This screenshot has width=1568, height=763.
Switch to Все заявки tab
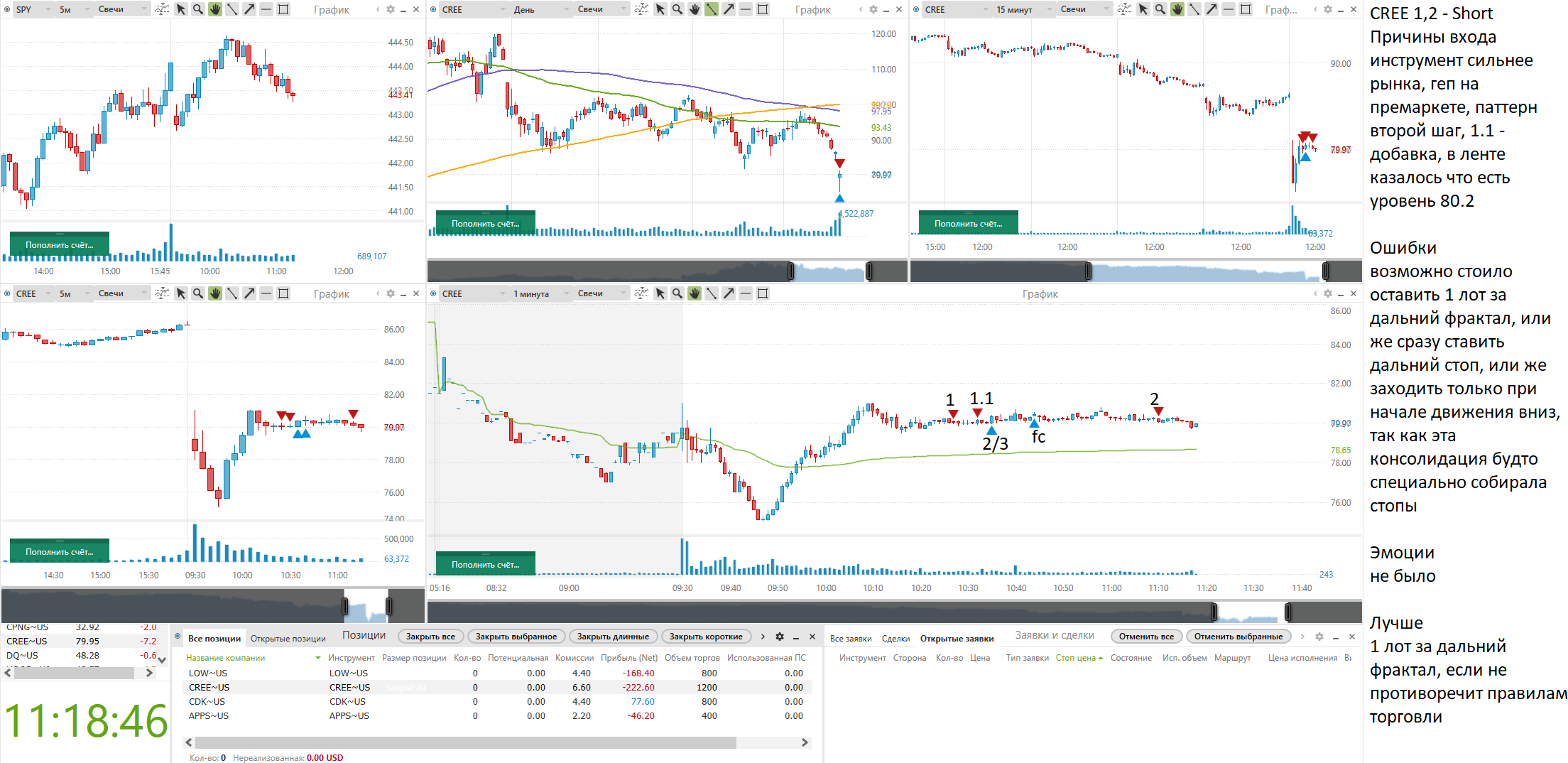[851, 638]
